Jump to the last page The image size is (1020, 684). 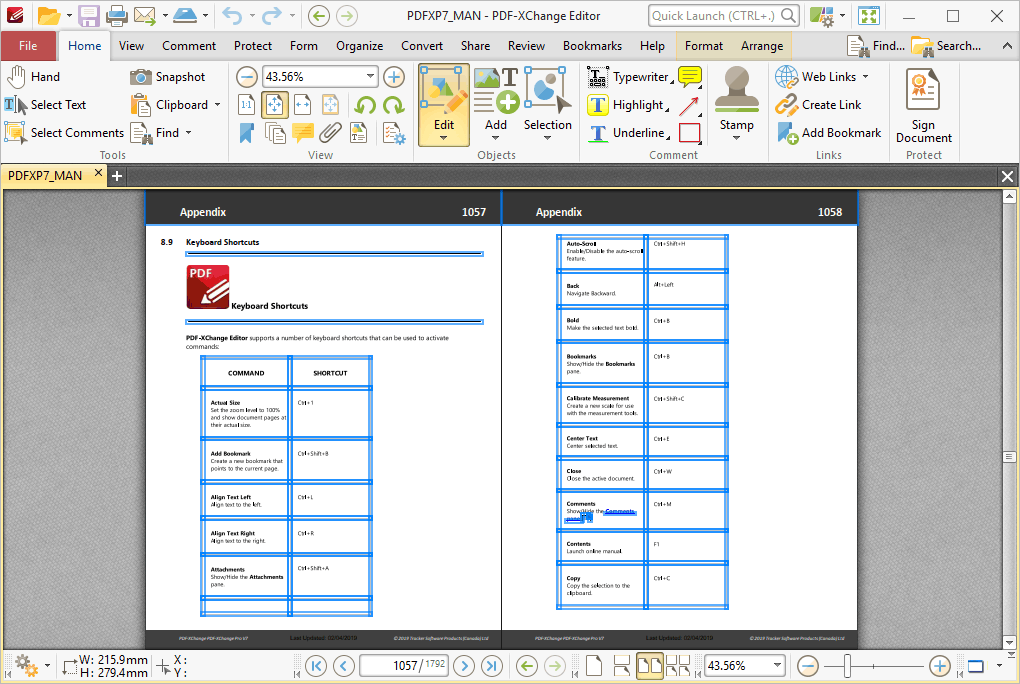point(492,666)
